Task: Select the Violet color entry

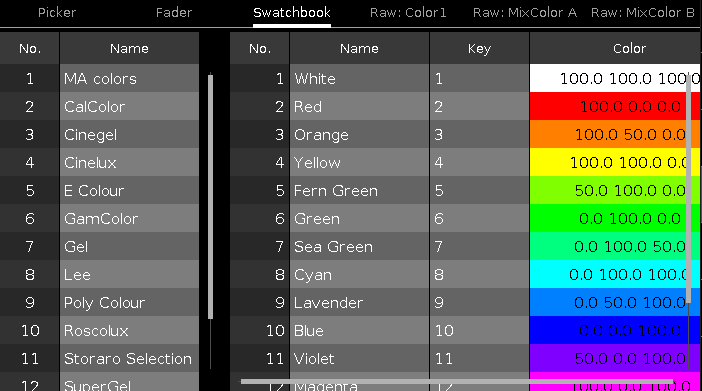Action: click(x=360, y=358)
